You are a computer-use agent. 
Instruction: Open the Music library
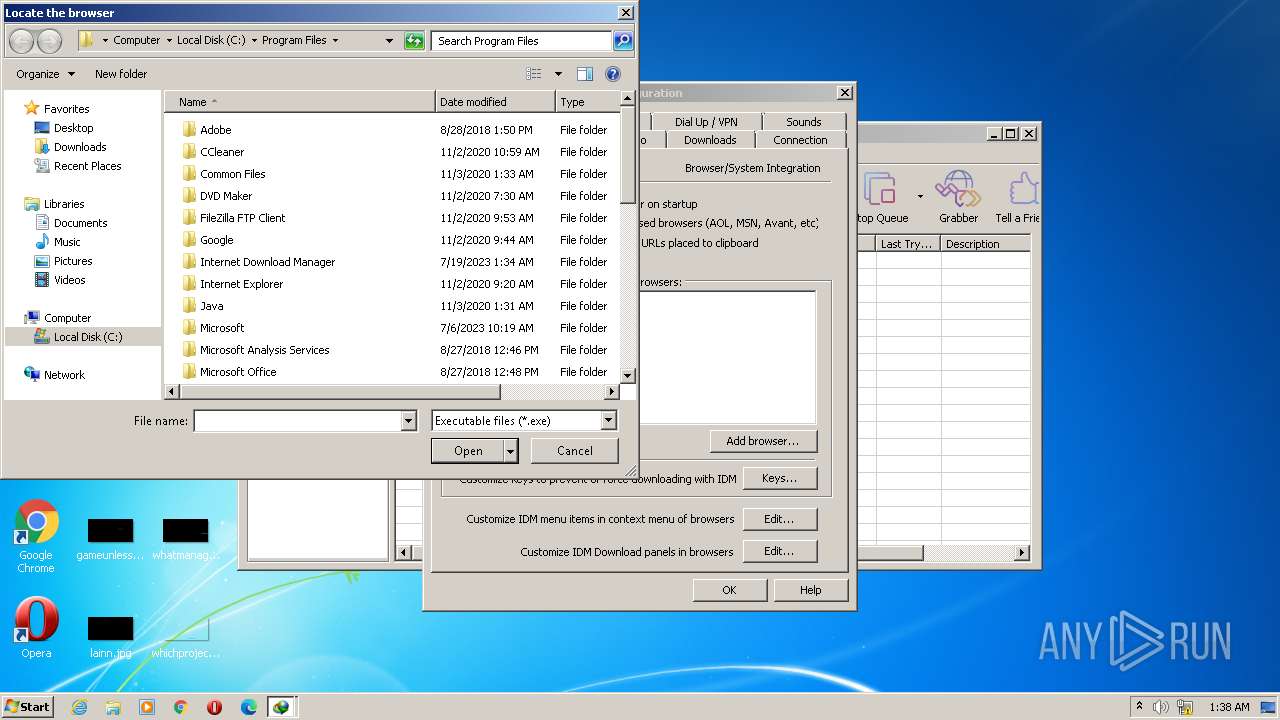(x=67, y=242)
